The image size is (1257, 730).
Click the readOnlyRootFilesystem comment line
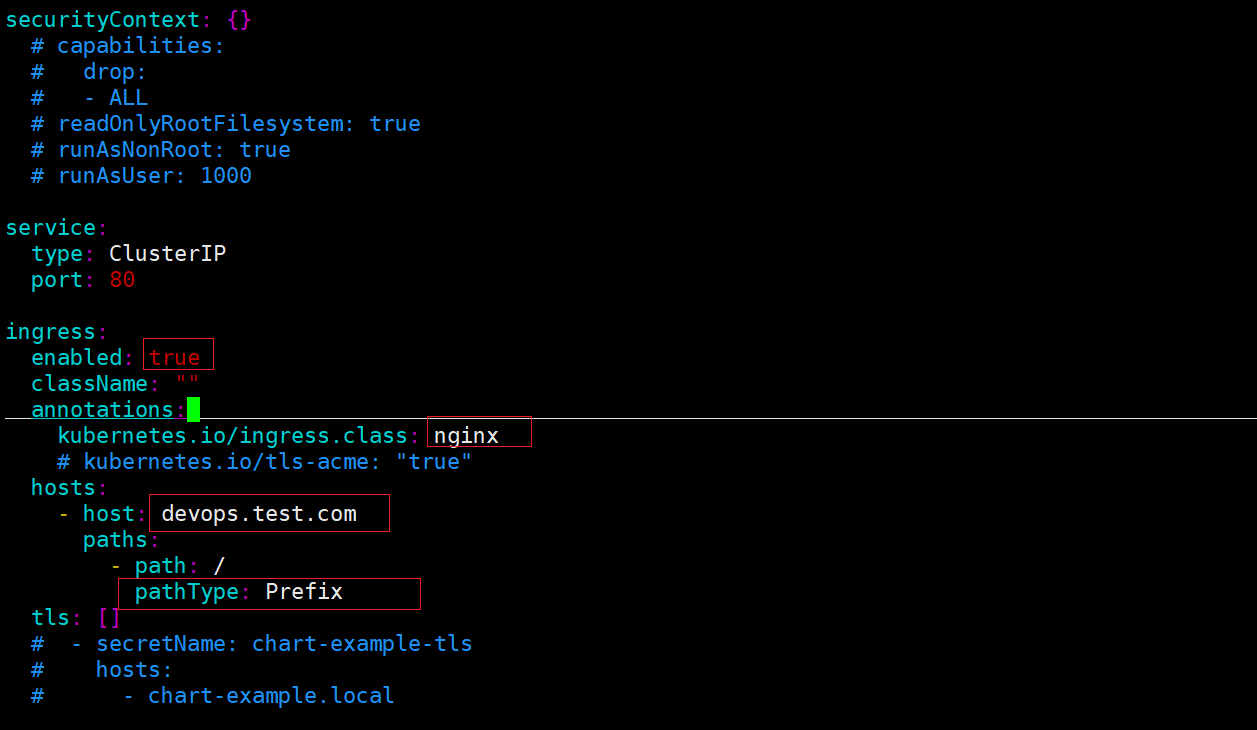point(226,123)
